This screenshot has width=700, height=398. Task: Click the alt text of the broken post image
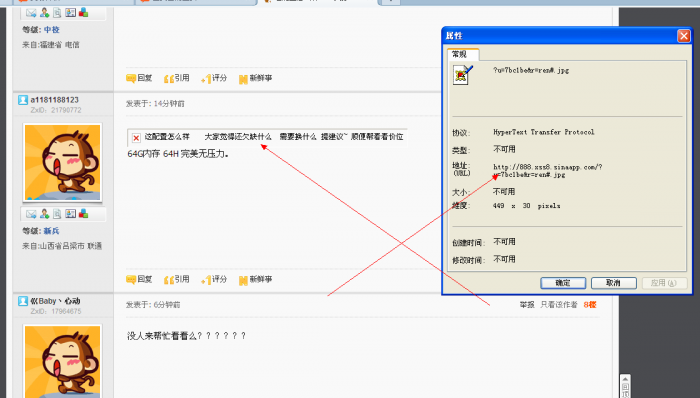click(274, 137)
